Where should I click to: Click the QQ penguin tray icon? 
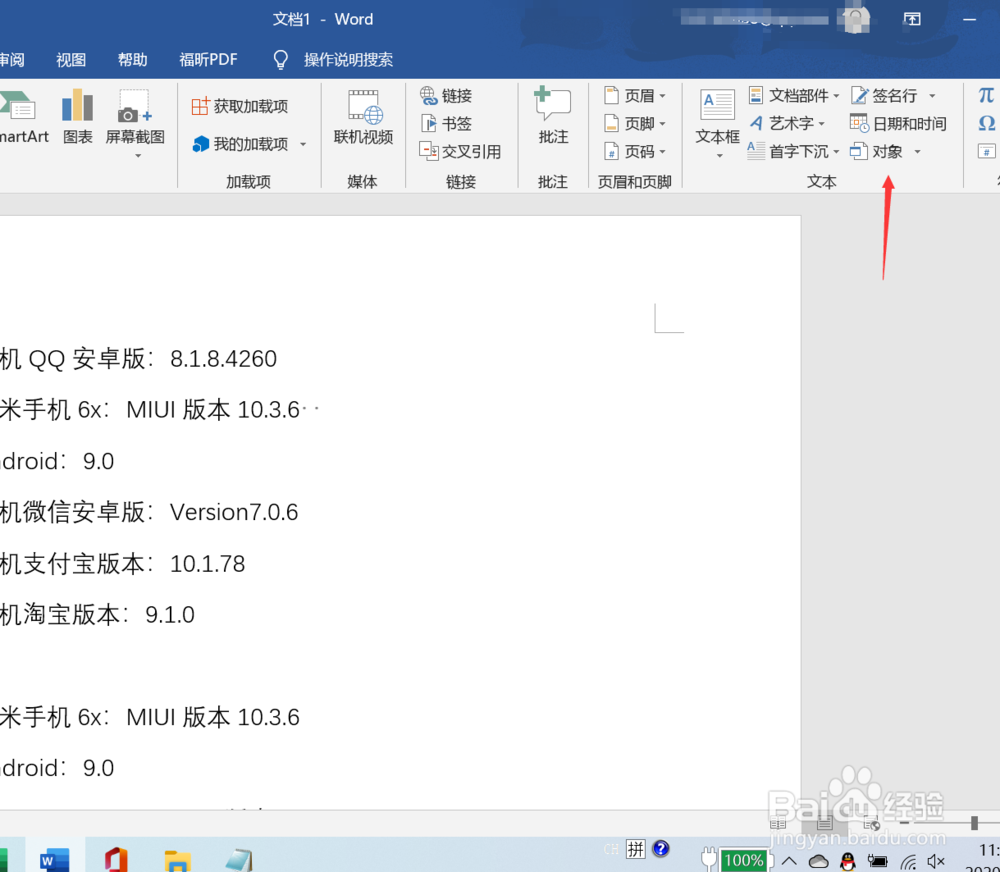coord(848,862)
